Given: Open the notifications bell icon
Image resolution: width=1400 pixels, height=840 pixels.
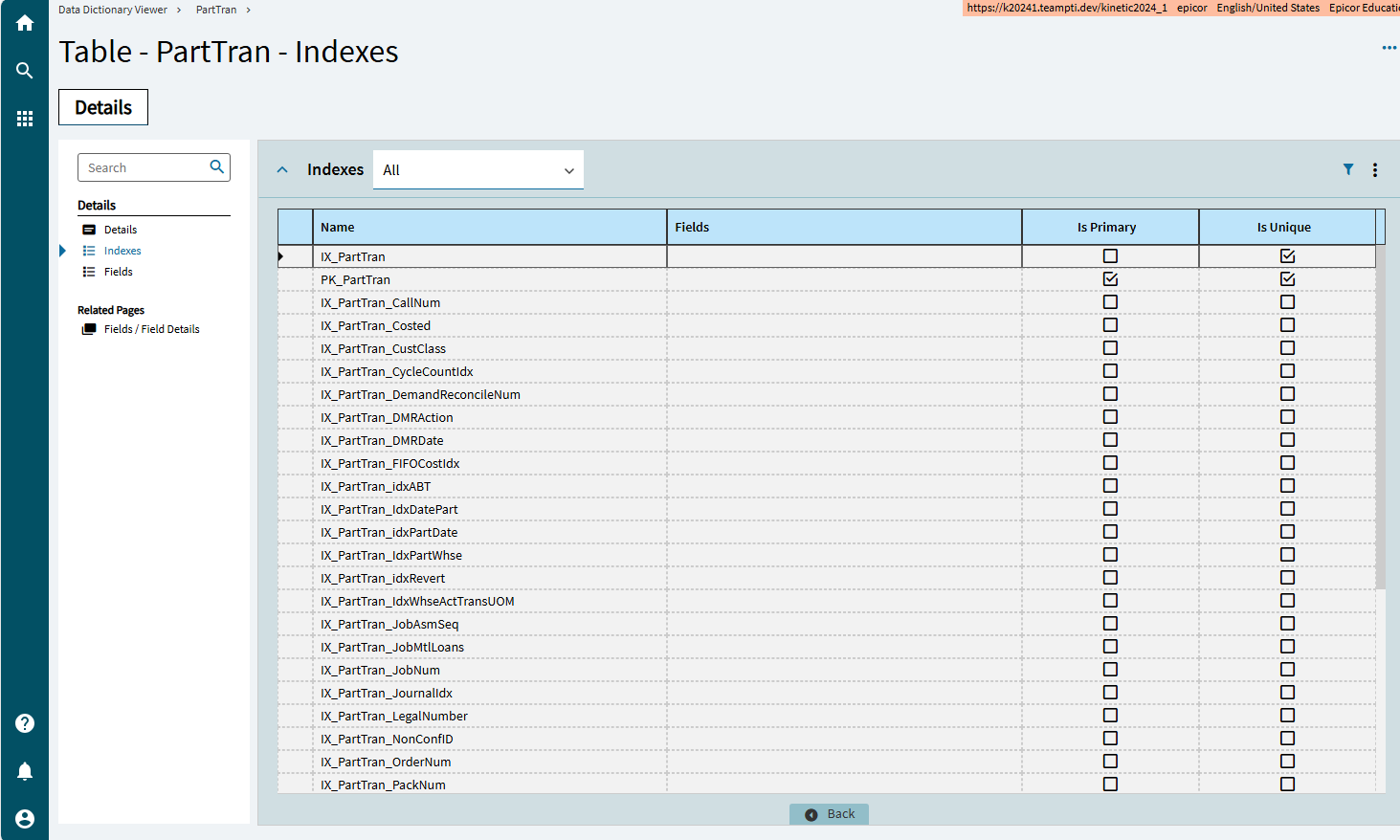Looking at the screenshot, I should (25, 771).
